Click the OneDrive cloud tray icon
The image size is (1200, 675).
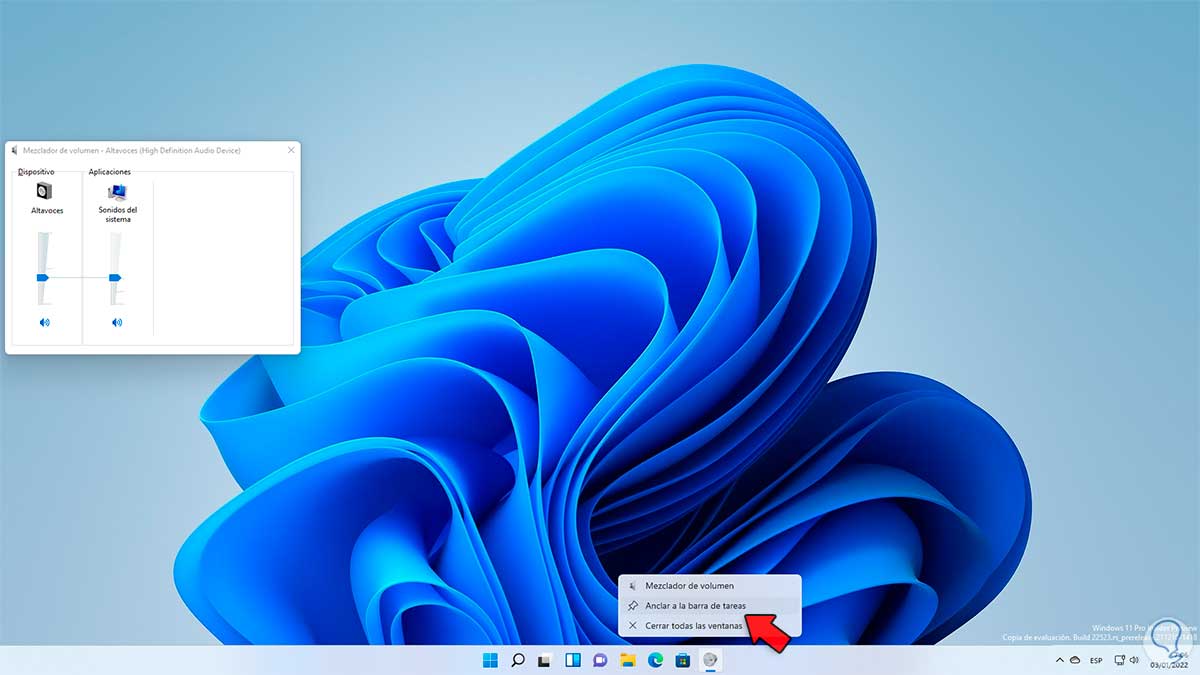(1075, 660)
